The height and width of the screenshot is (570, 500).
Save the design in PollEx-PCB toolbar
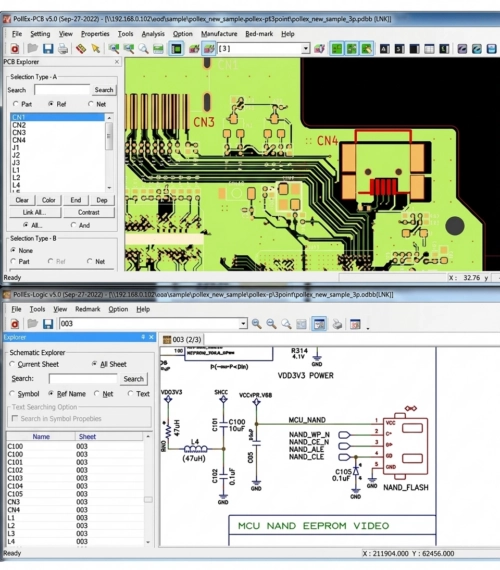pyautogui.click(x=48, y=48)
